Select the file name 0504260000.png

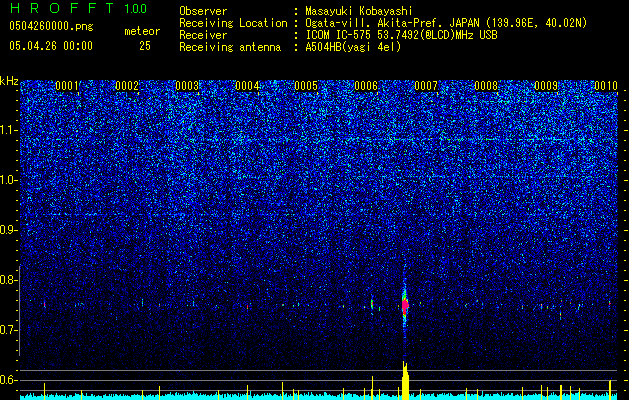tap(51, 27)
